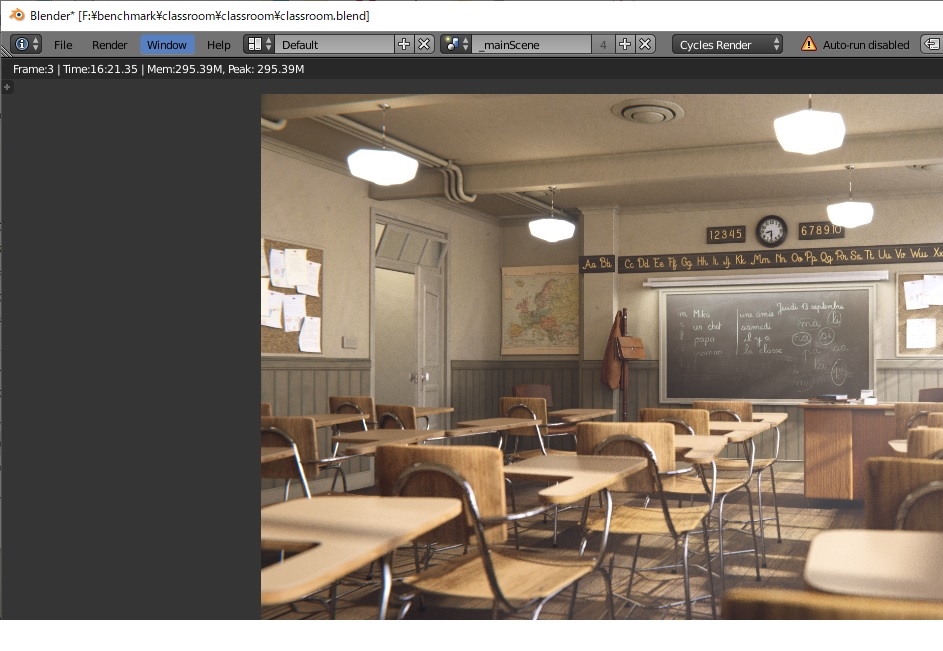The image size is (943, 651).
Task: Click the Auto-run disabled label
Action: (x=866, y=45)
